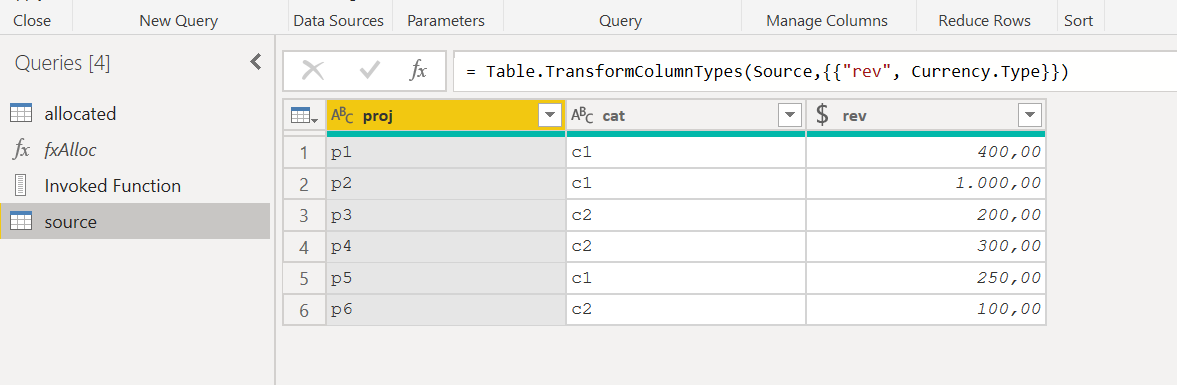Screen dimensions: 1177x385
Task: Click the rev cell 250,00
Action: (926, 278)
